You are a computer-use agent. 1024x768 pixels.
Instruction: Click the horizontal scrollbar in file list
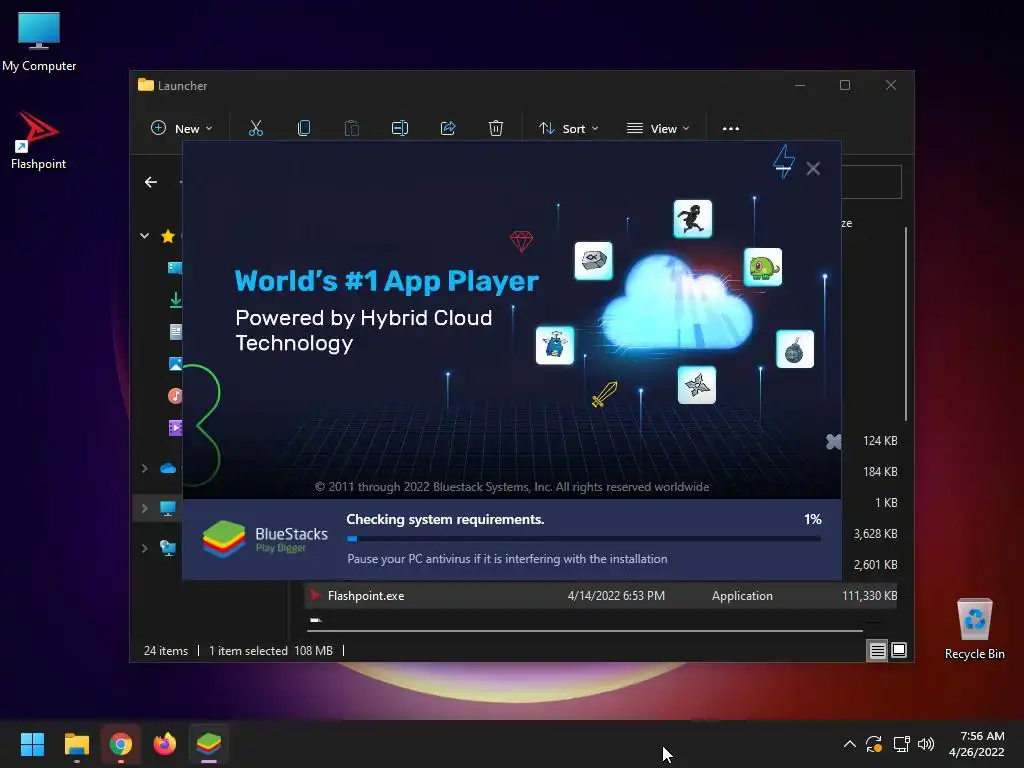pyautogui.click(x=584, y=631)
